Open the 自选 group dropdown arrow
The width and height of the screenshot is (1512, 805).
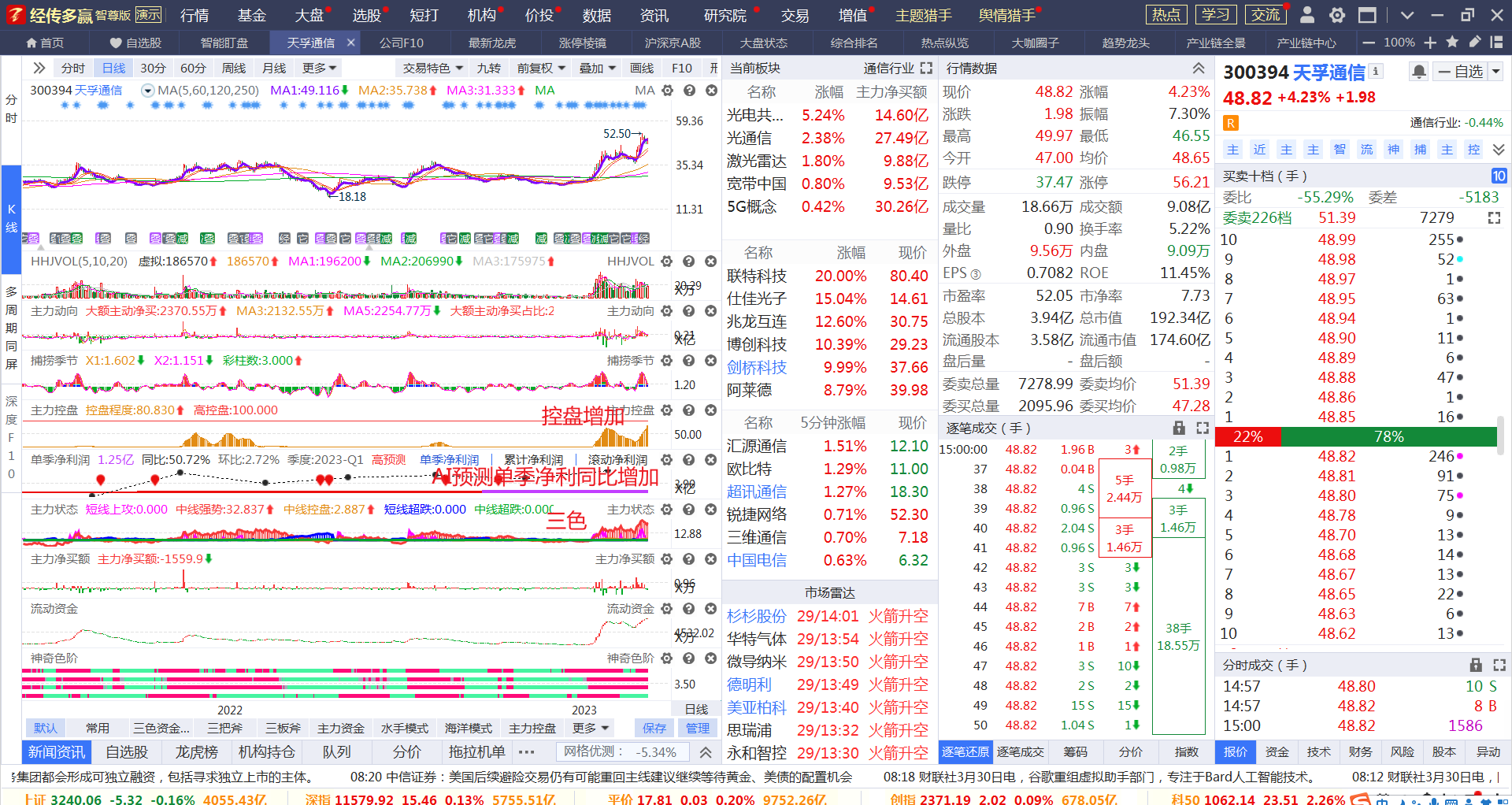pos(1495,72)
